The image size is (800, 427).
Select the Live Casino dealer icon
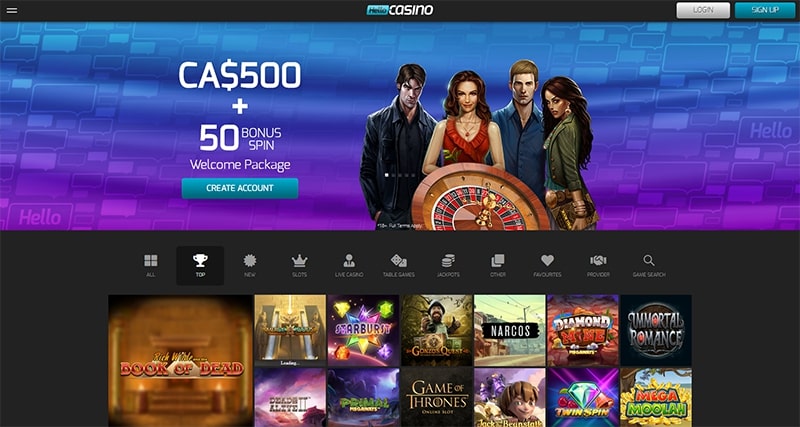349,261
